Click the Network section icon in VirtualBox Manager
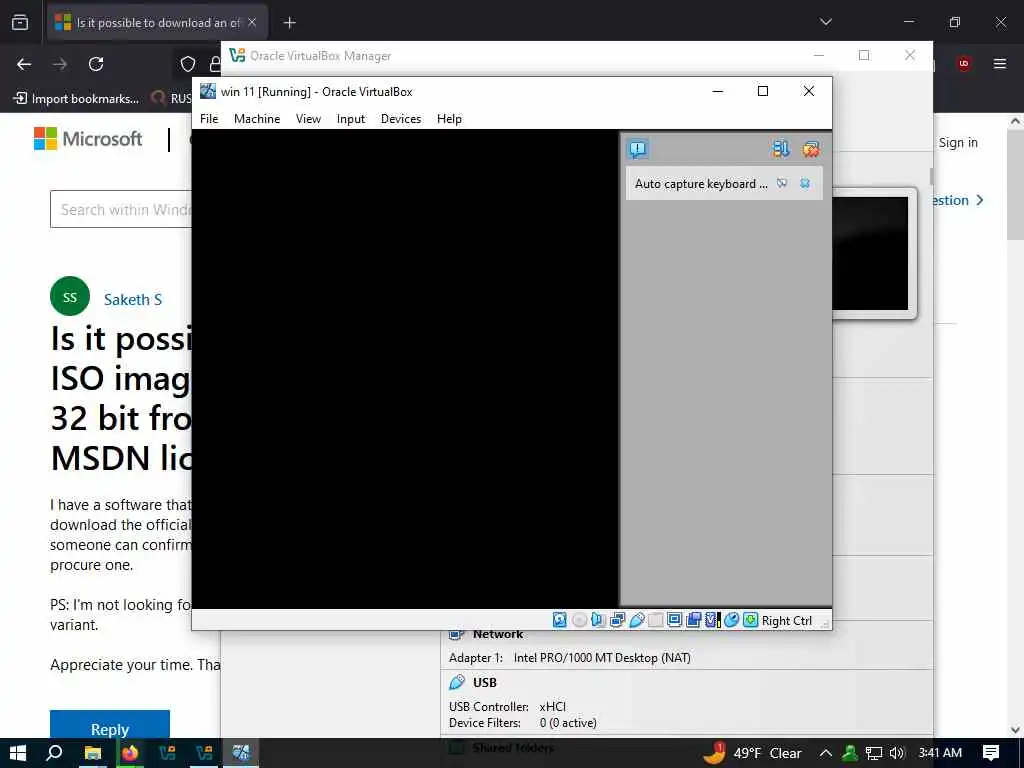 pyautogui.click(x=456, y=634)
